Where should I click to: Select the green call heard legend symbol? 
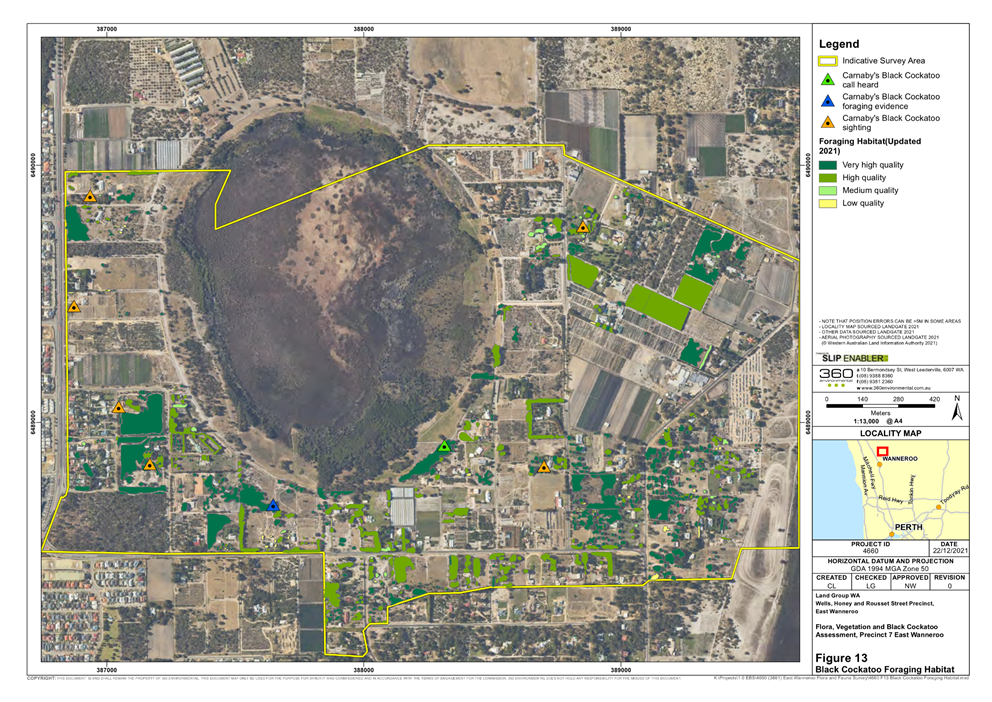pos(828,80)
